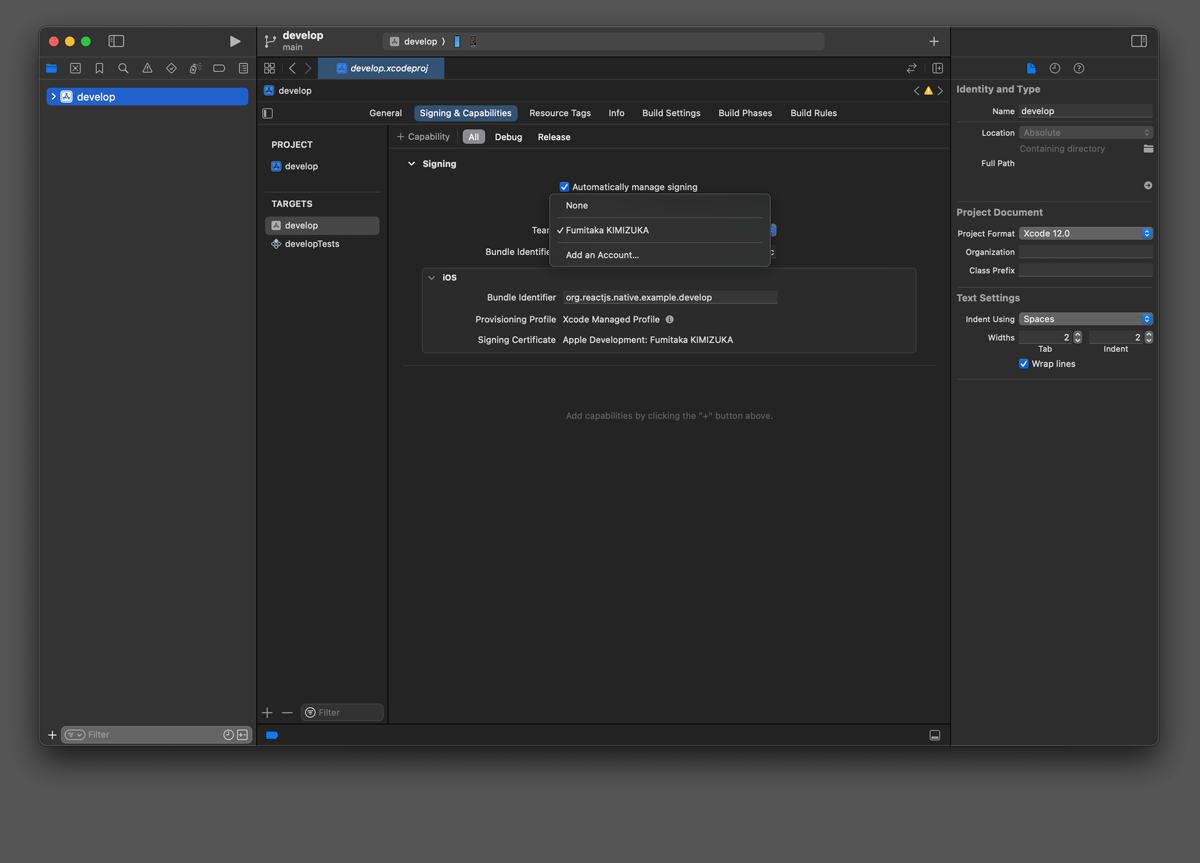Open the File inspector tab
Viewport: 1200px width, 863px height.
point(1031,68)
